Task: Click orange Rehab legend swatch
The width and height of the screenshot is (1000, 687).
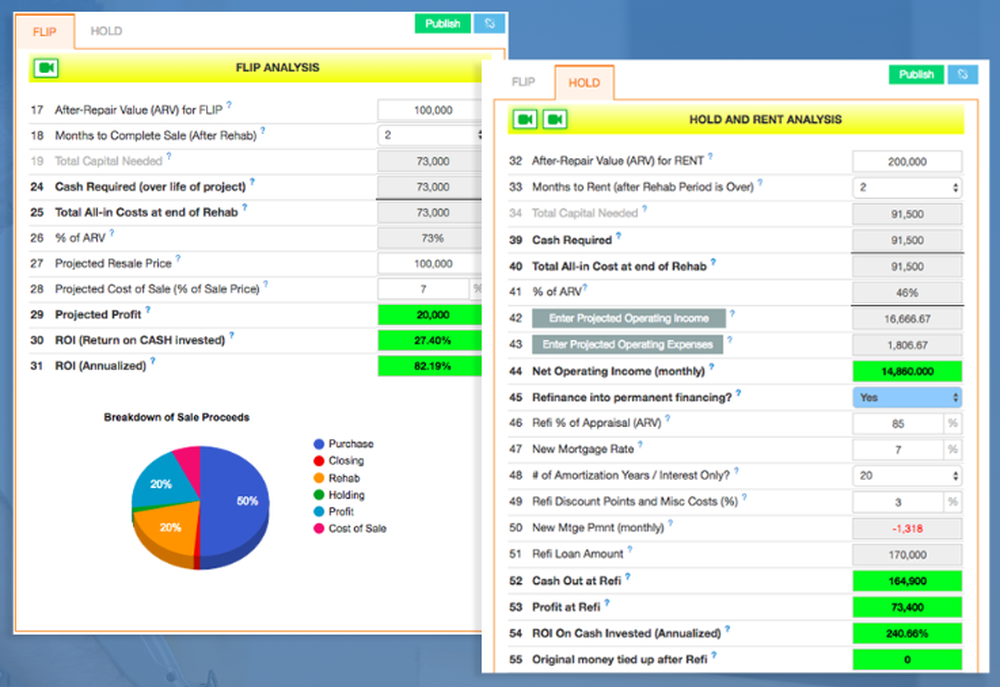Action: coord(319,478)
